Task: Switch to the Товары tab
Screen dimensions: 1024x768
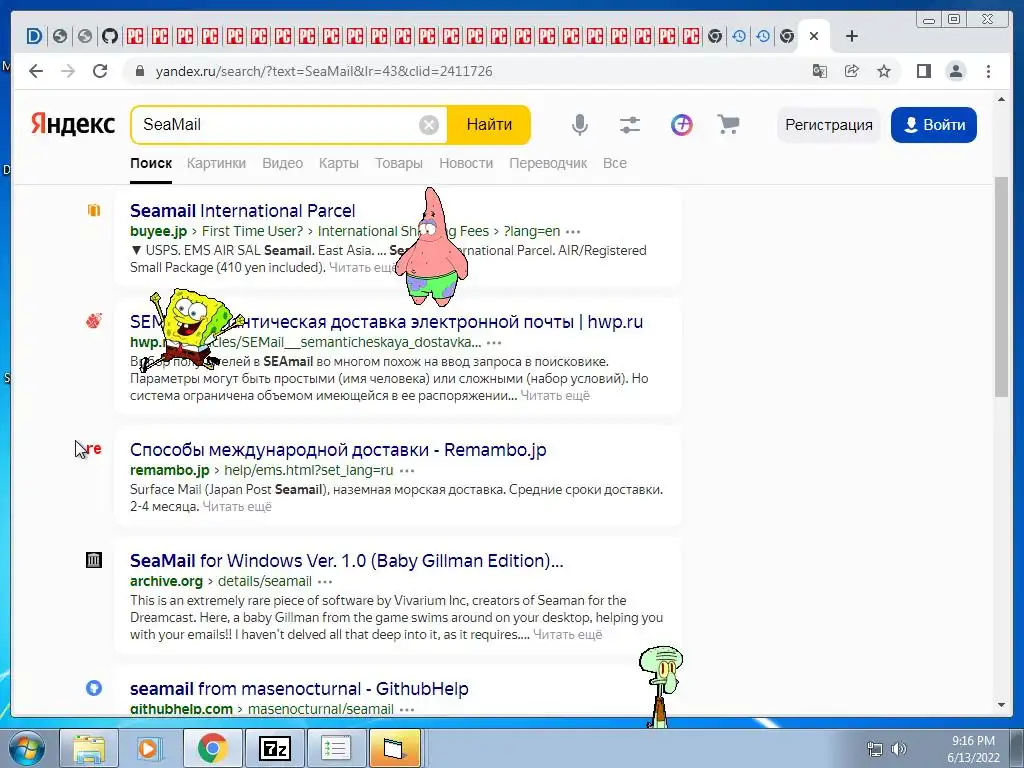Action: [x=398, y=163]
